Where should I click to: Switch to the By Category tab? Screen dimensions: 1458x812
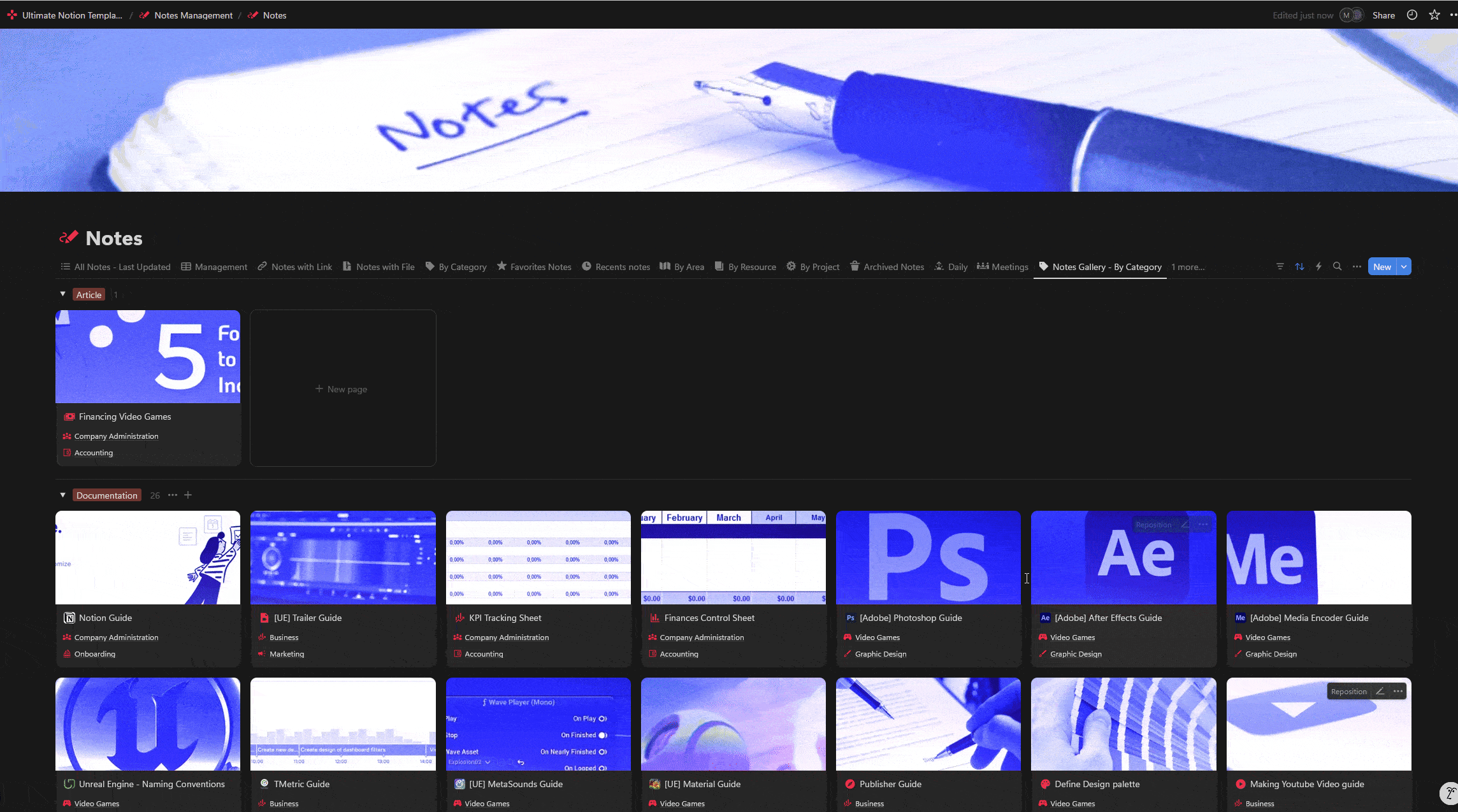pos(456,267)
